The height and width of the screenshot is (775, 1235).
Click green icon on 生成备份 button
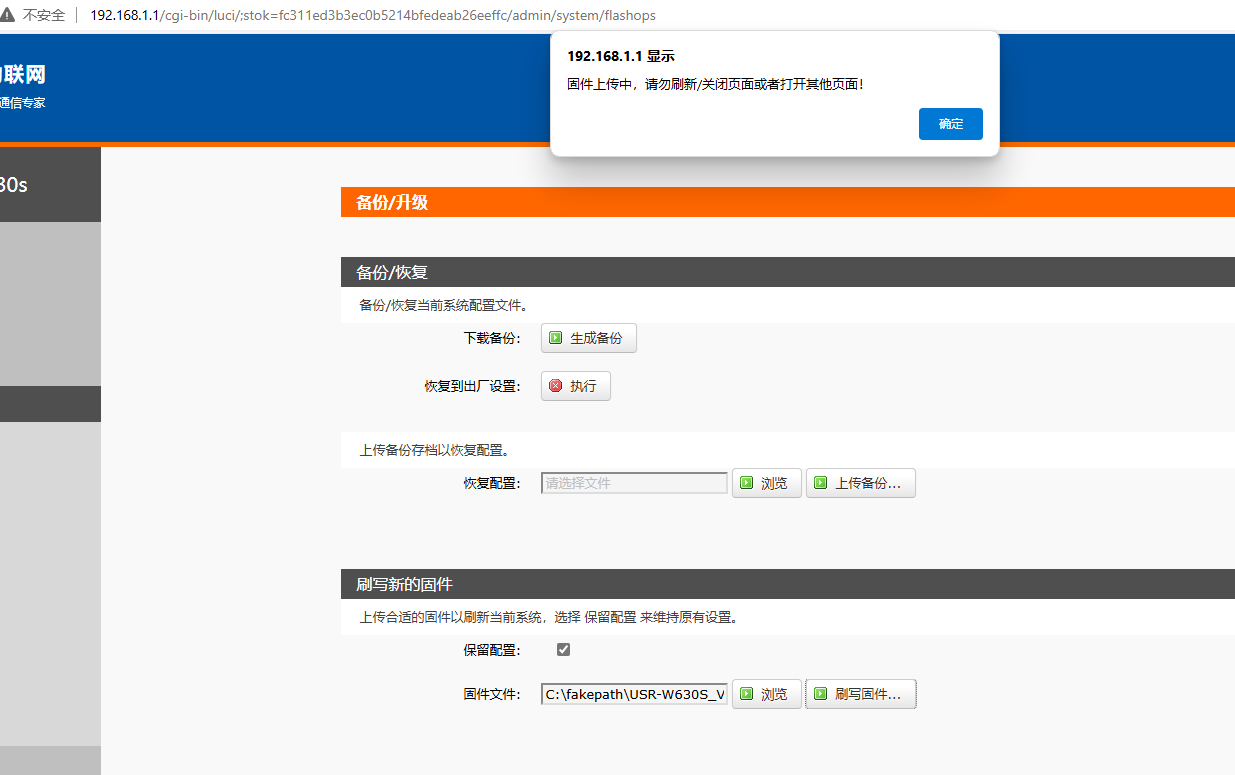coord(556,339)
